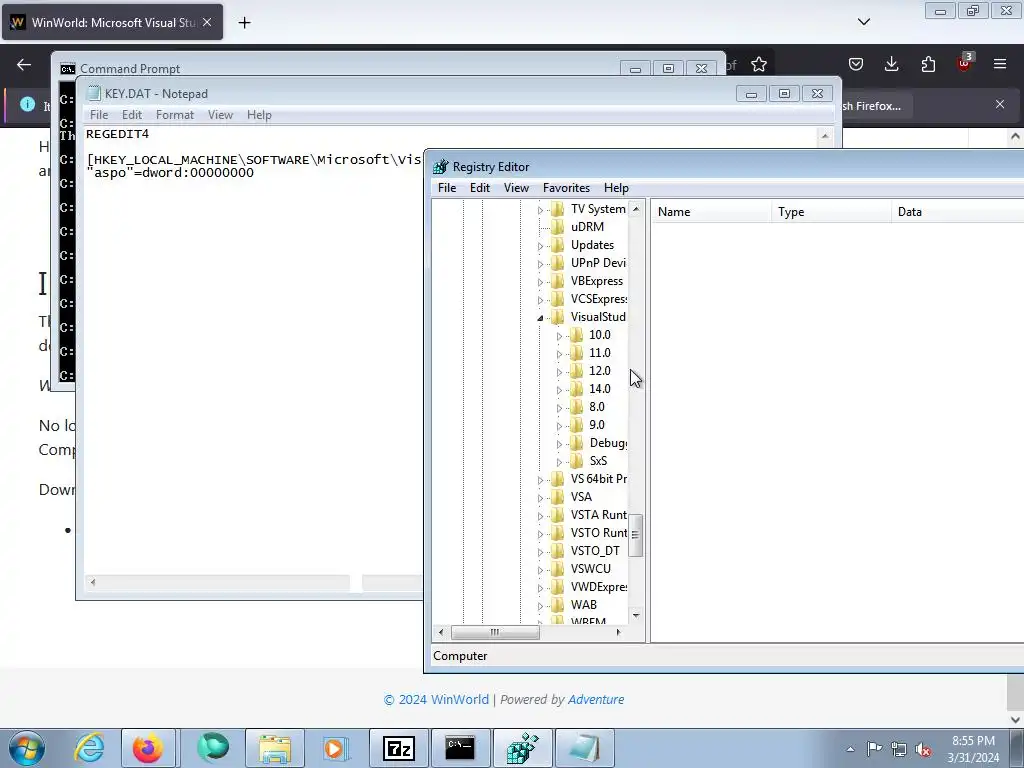The width and height of the screenshot is (1024, 768).
Task: Expand the 8.0 registry key
Action: 559,408
